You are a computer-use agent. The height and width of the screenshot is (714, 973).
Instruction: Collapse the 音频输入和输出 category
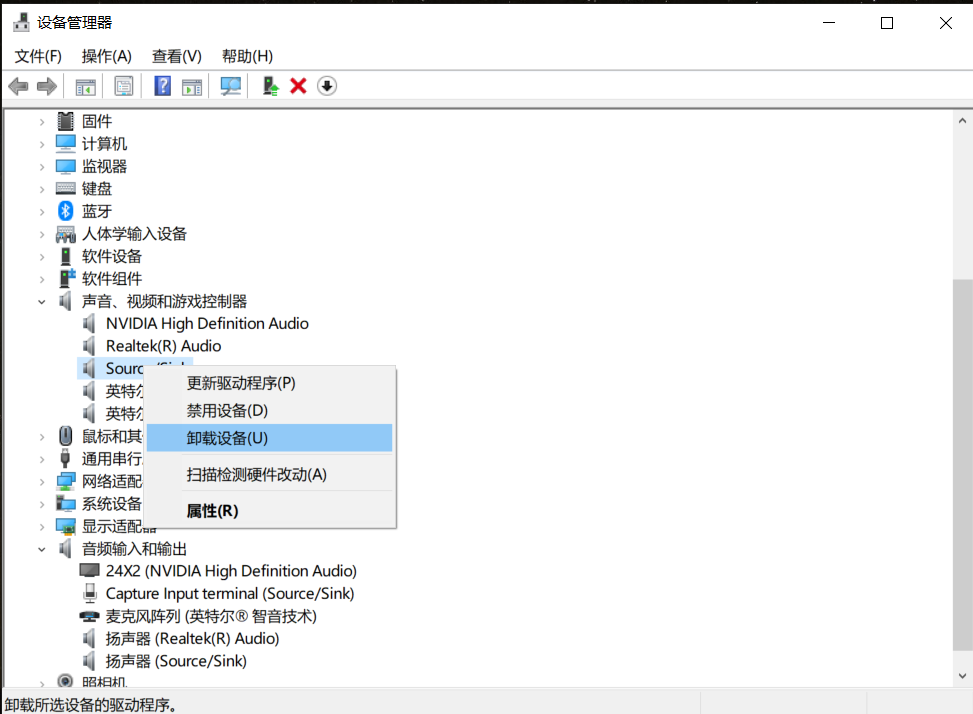pyautogui.click(x=41, y=548)
